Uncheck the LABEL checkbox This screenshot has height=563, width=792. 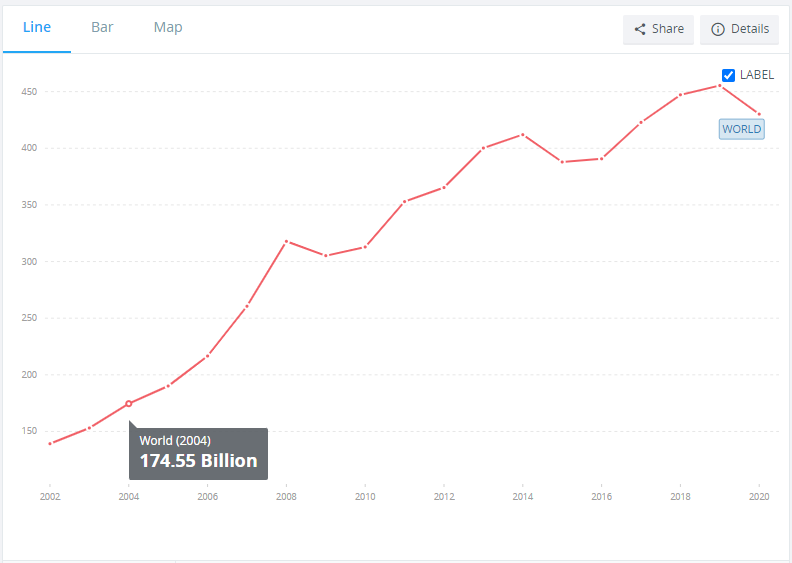click(x=729, y=75)
